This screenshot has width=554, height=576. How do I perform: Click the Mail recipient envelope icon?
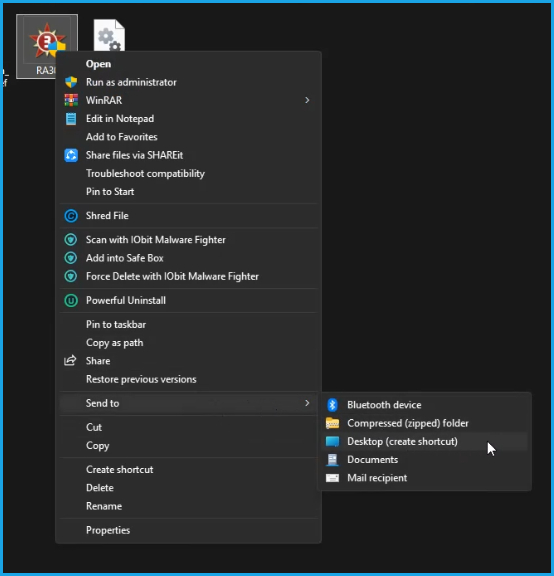tap(332, 478)
